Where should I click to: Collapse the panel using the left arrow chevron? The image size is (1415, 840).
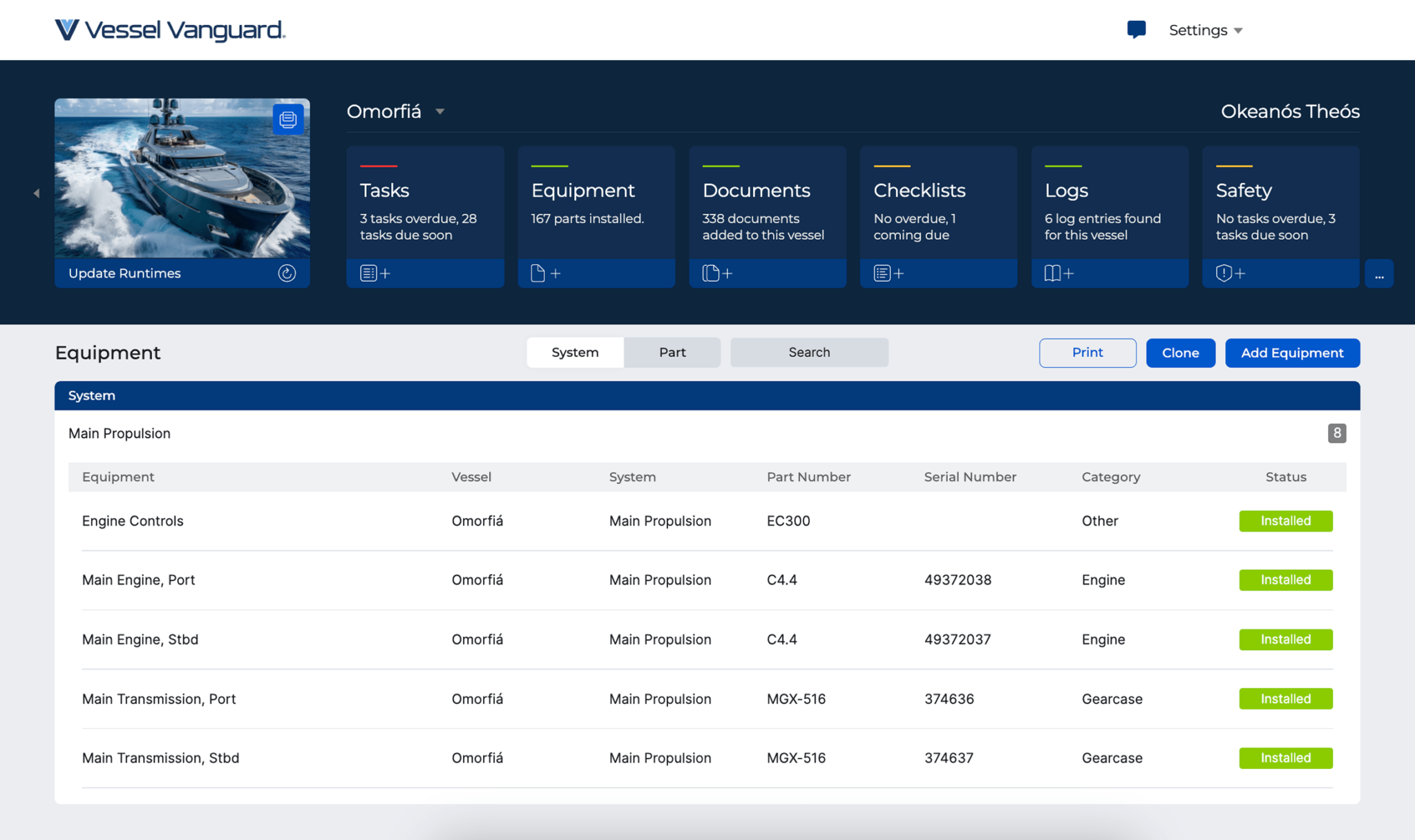click(x=36, y=193)
